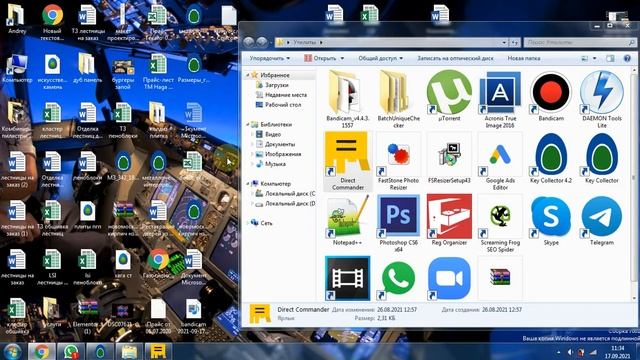Image resolution: width=640 pixels, height=360 pixels.
Task: Select the Музыка library
Action: [x=271, y=164]
